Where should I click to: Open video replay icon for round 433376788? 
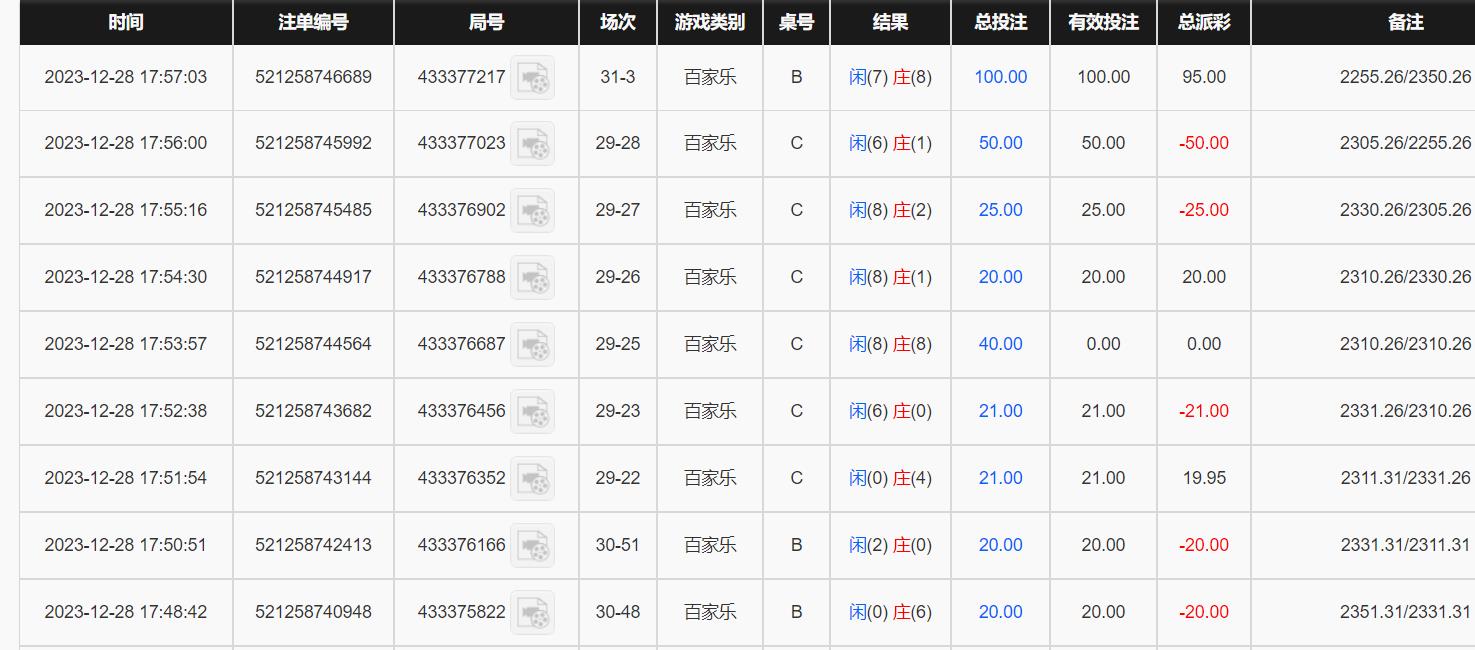click(532, 278)
